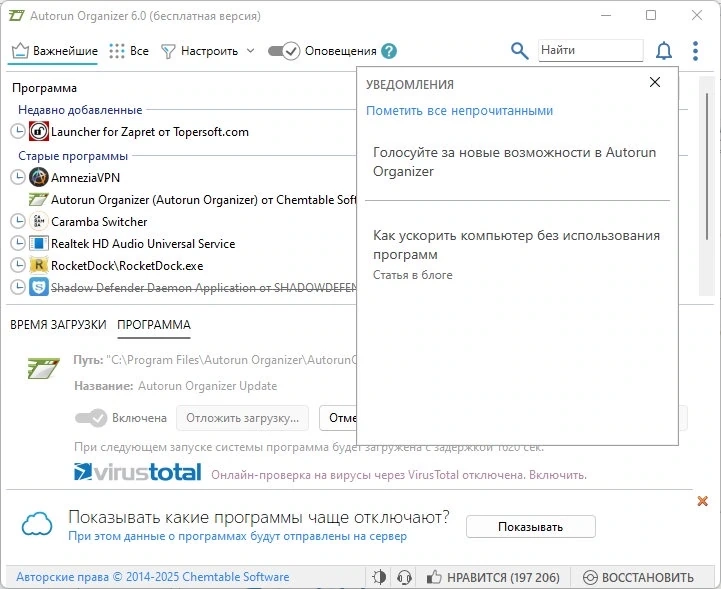
Task: Click the Показывать button
Action: click(531, 526)
